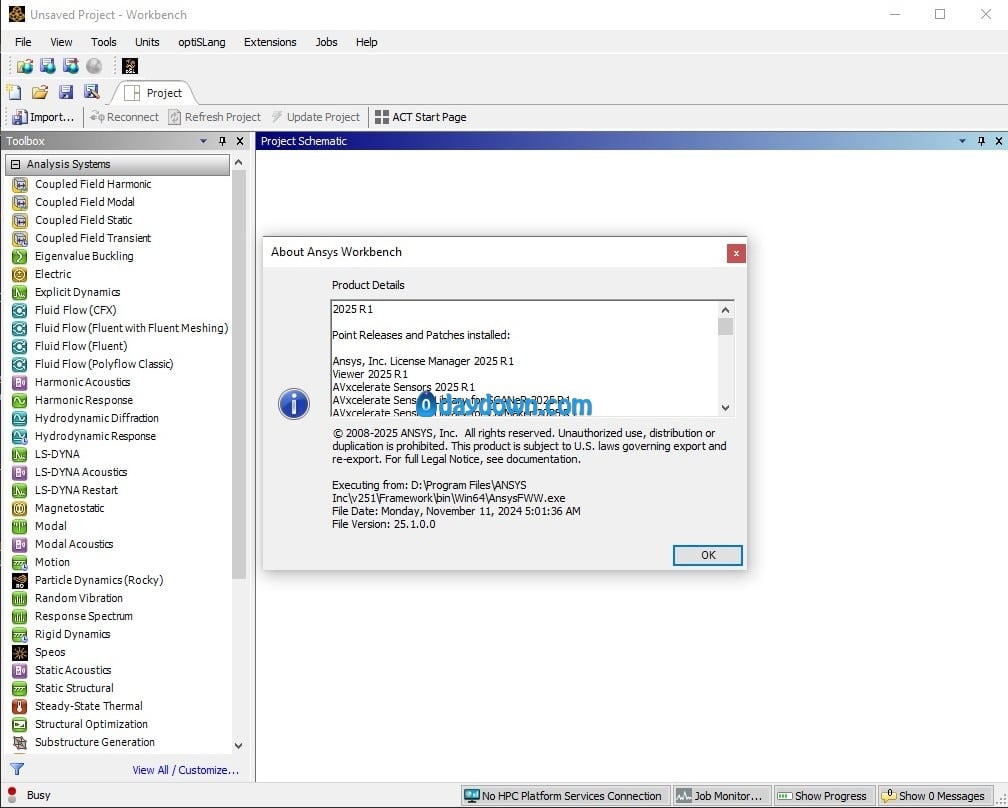Click the Product Details scroll down arrow
This screenshot has width=1008, height=808.
[x=725, y=408]
